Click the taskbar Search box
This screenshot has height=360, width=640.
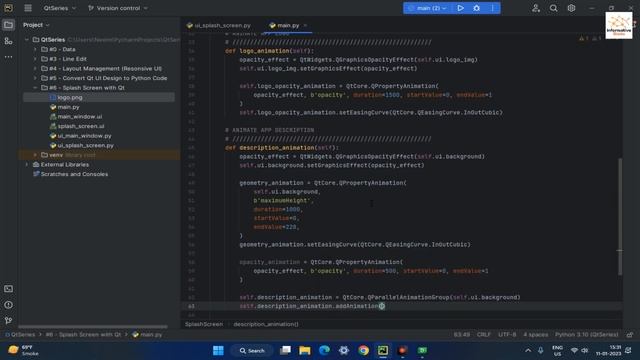coord(252,350)
